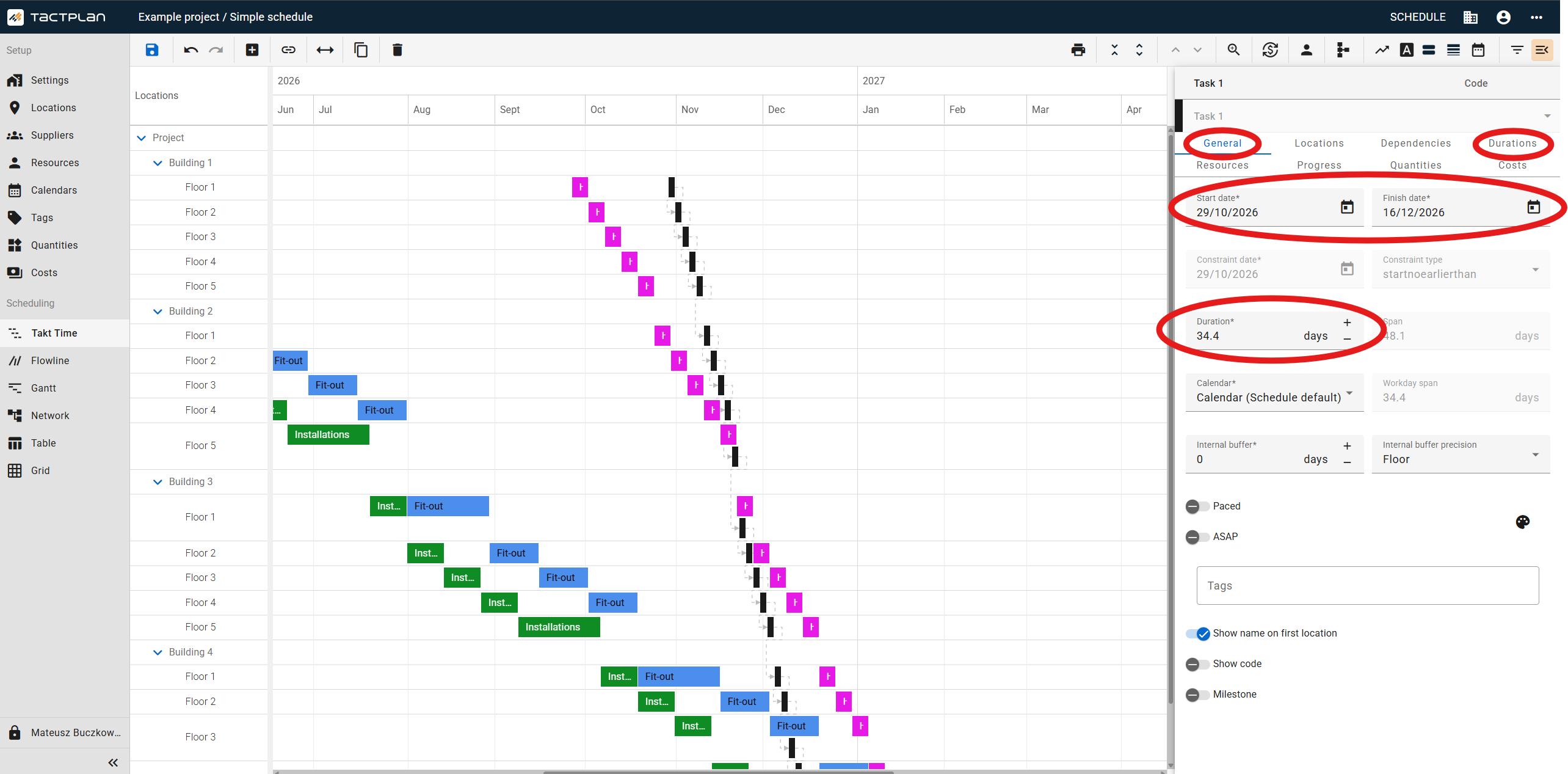Open Settings in the sidebar
Screen dimensions: 1568x774
click(x=65, y=81)
